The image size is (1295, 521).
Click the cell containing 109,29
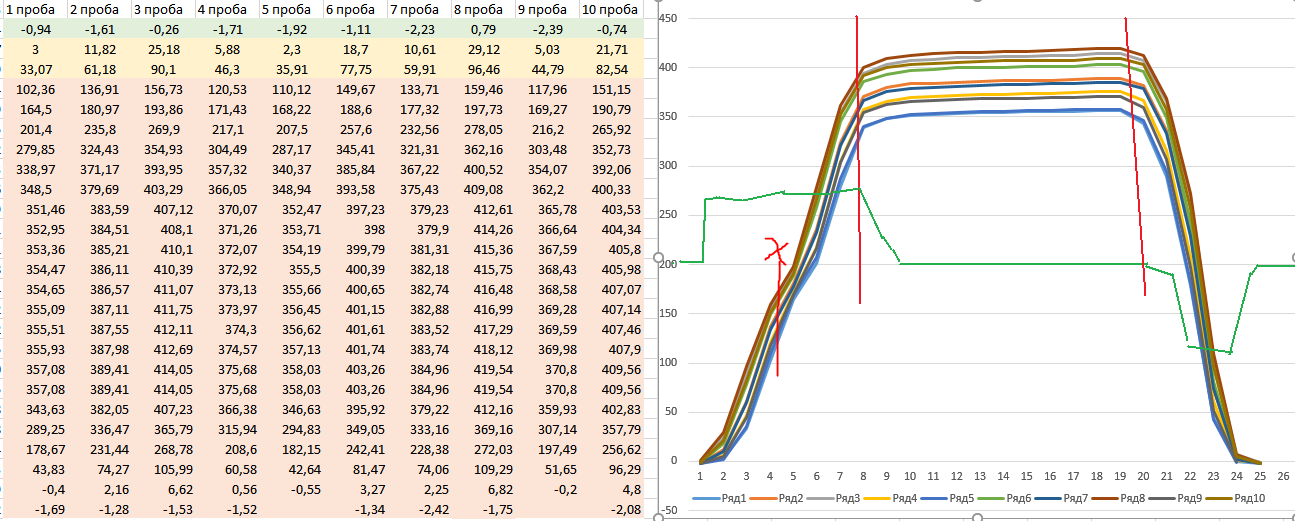(483, 470)
